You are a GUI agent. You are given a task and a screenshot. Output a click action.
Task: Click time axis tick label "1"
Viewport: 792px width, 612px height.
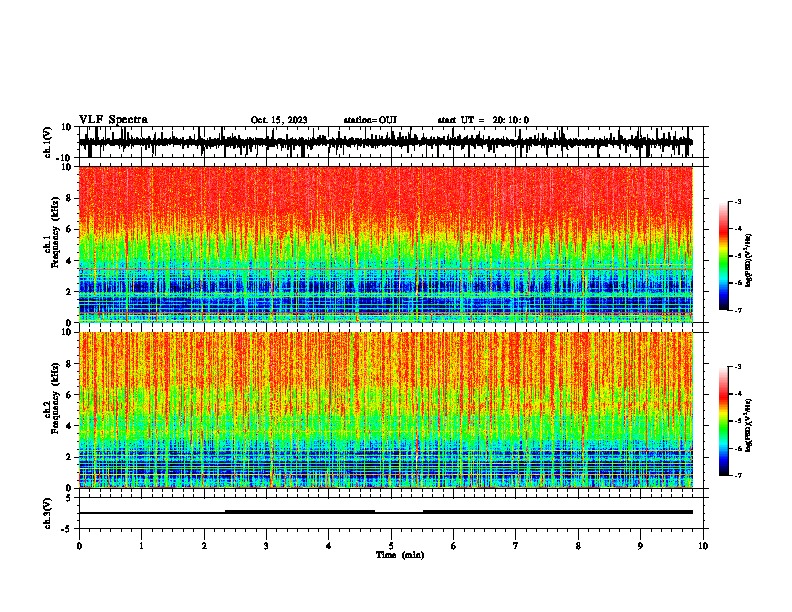pyautogui.click(x=141, y=546)
